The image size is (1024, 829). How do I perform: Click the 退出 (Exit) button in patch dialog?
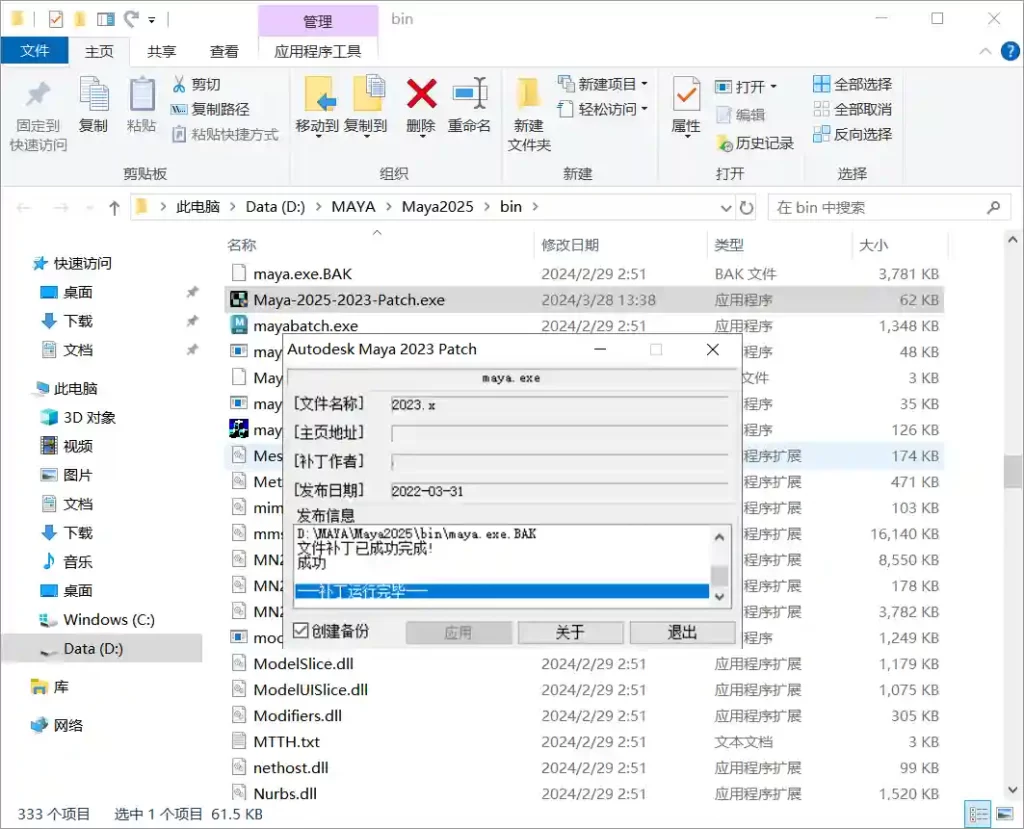682,632
